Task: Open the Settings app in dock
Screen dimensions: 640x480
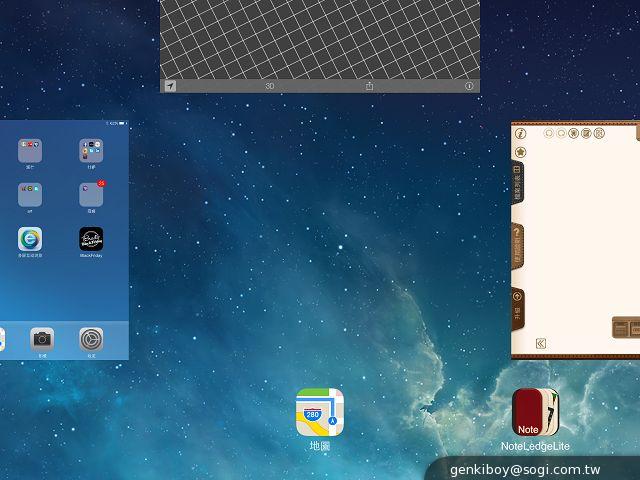Action: (91, 339)
